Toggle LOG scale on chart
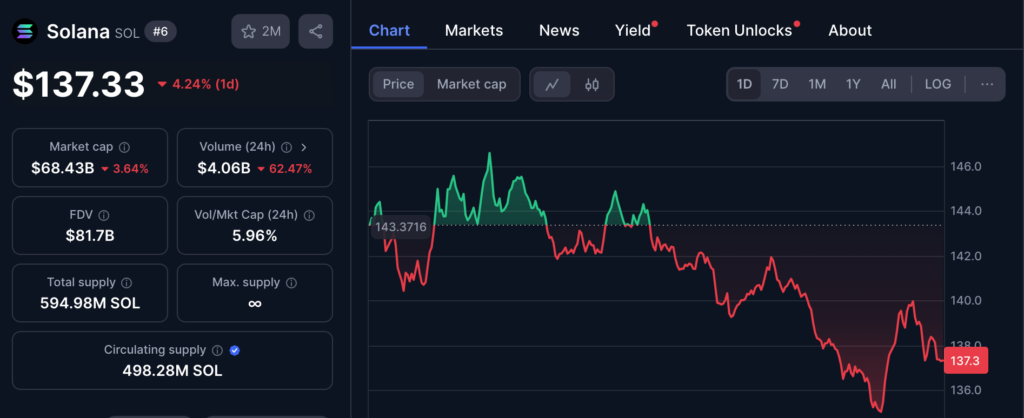Viewport: 1024px width, 418px height. coord(938,84)
